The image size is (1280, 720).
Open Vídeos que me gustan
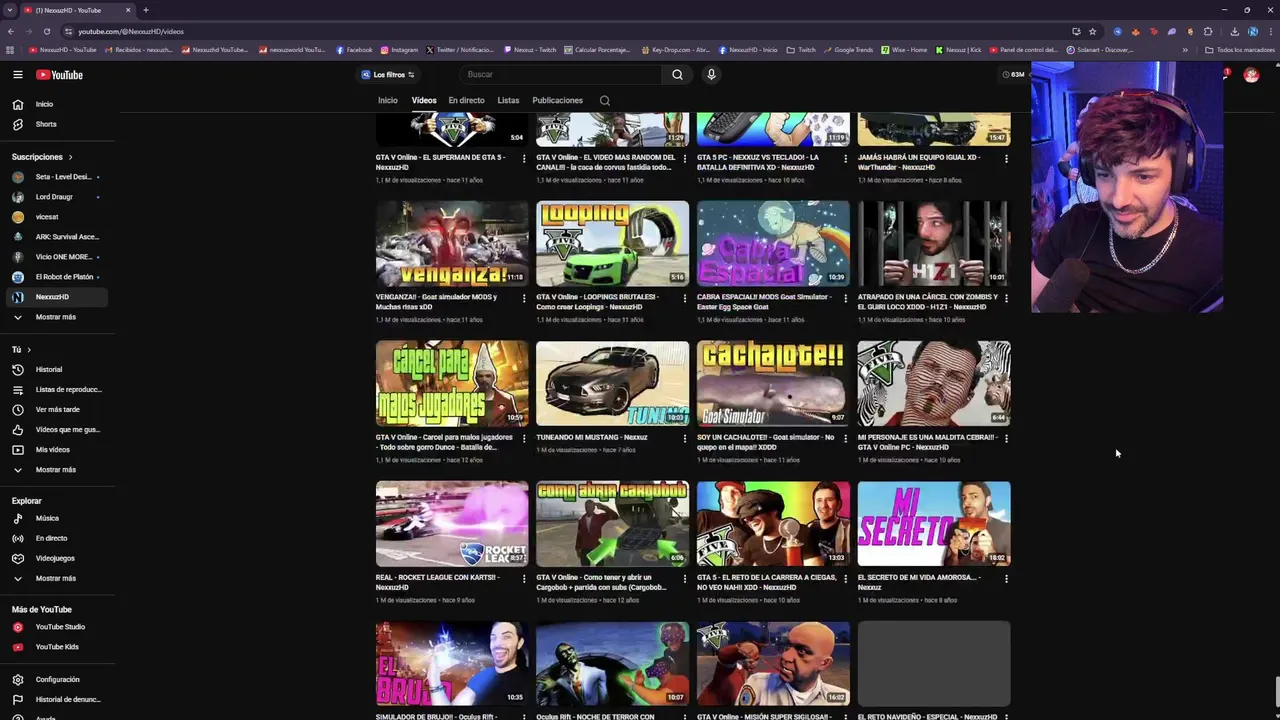point(57,429)
